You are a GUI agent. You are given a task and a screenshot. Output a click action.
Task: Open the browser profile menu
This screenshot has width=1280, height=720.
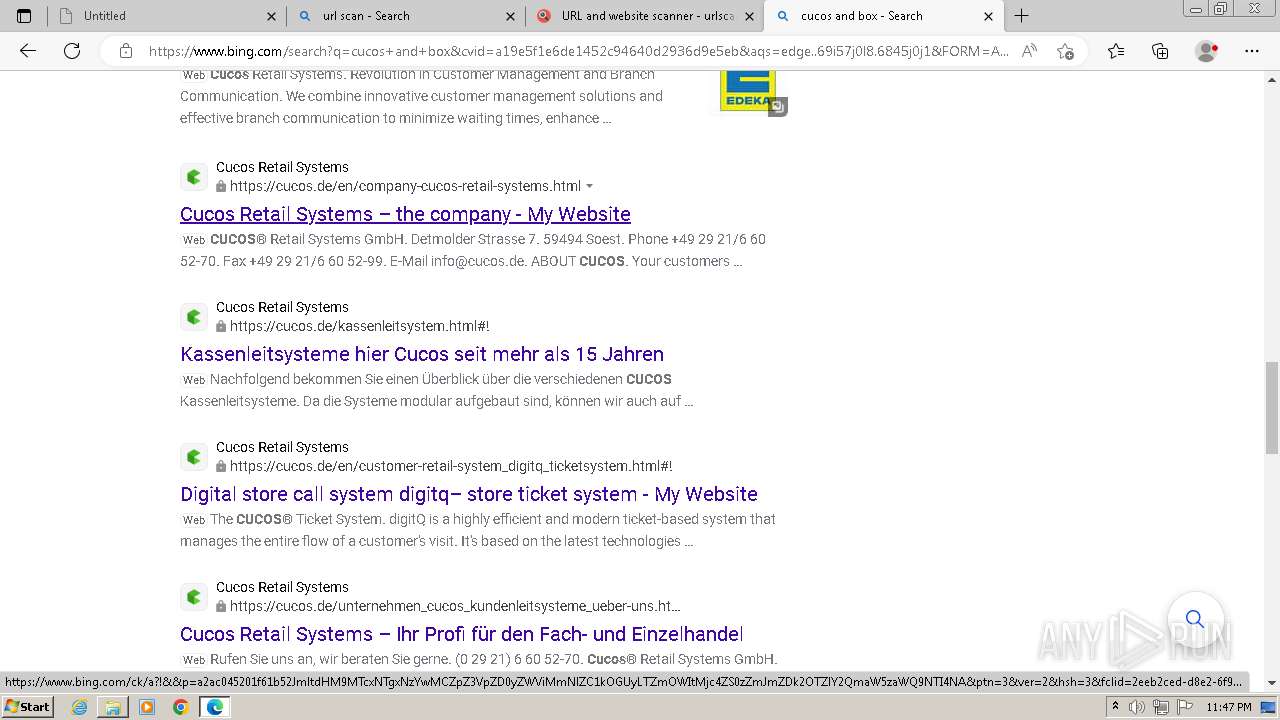coord(1207,51)
